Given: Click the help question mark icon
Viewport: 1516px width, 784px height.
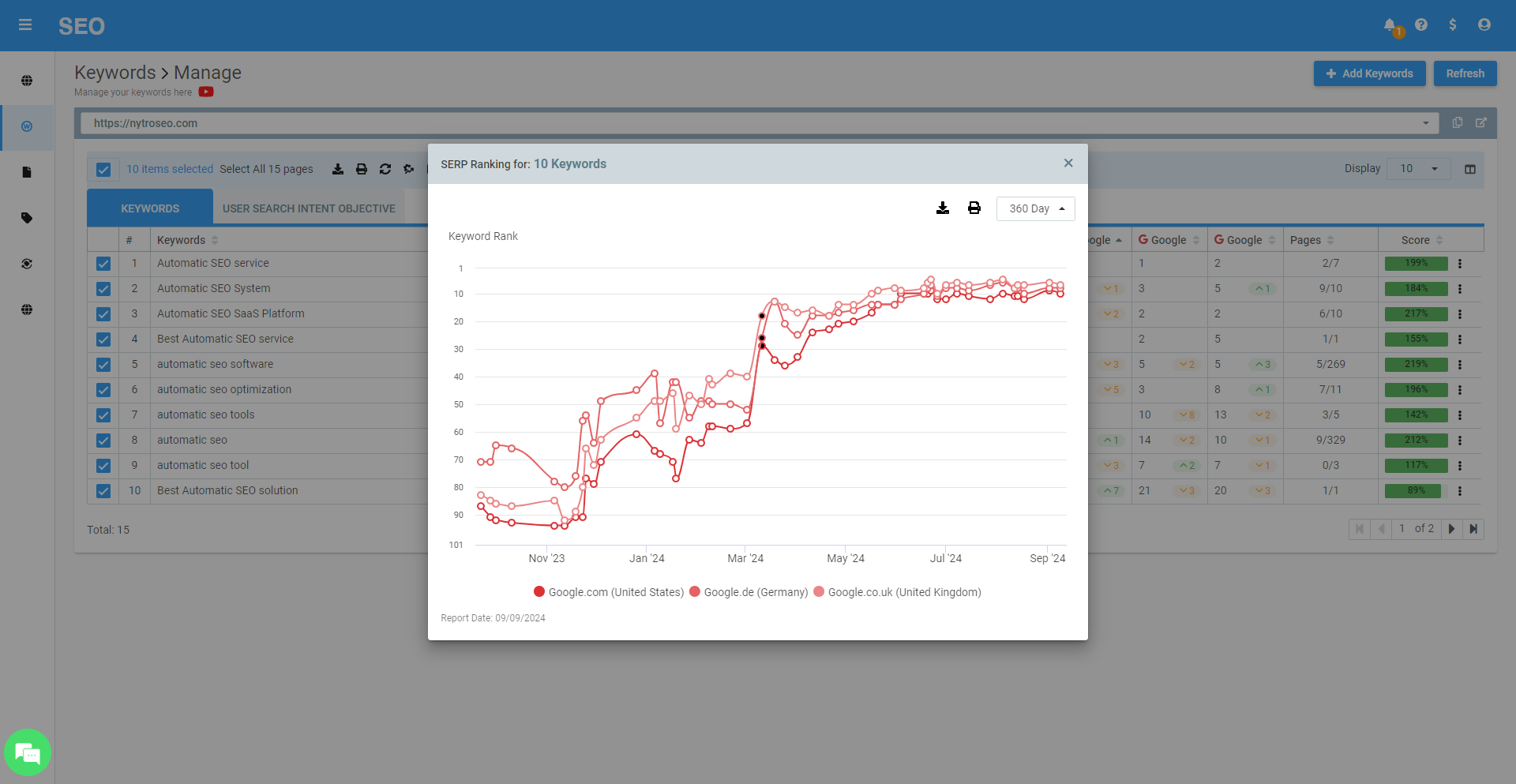Looking at the screenshot, I should [x=1421, y=24].
